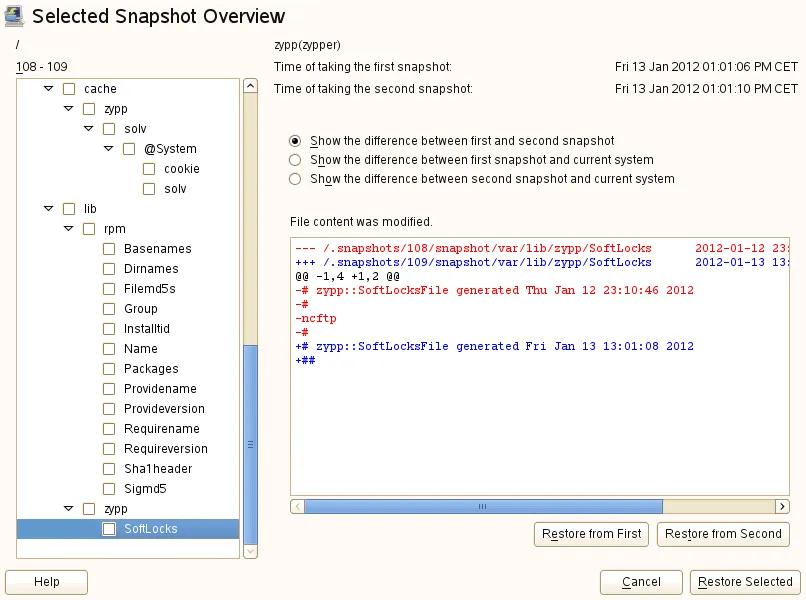Check the Basenames entry
Viewport: 806px width, 600px height.
(108, 248)
